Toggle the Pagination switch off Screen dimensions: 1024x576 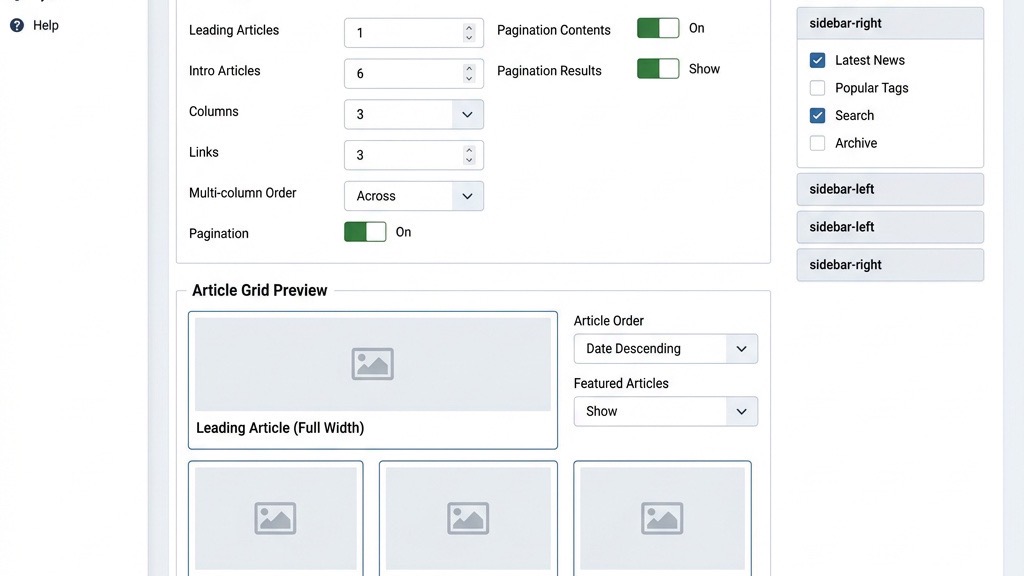coord(365,231)
